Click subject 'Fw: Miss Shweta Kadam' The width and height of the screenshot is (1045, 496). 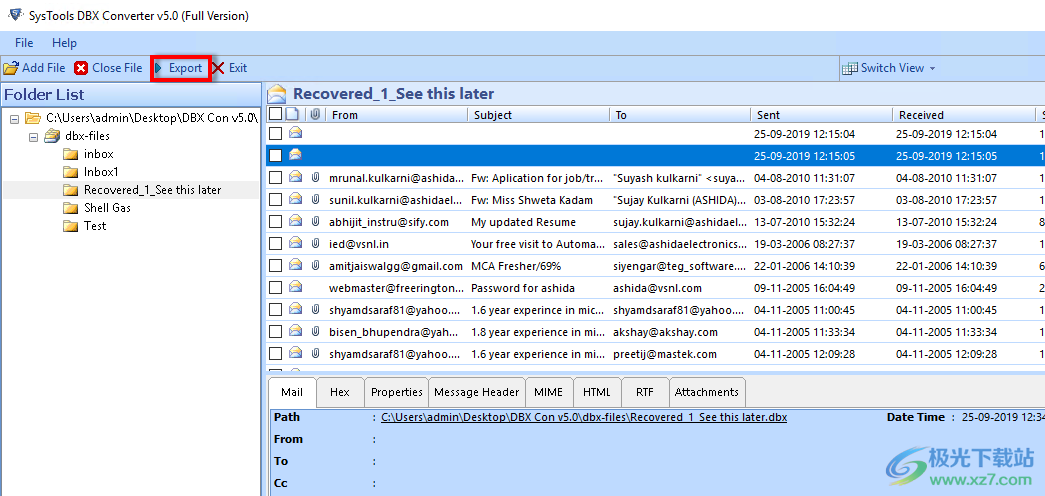533,200
